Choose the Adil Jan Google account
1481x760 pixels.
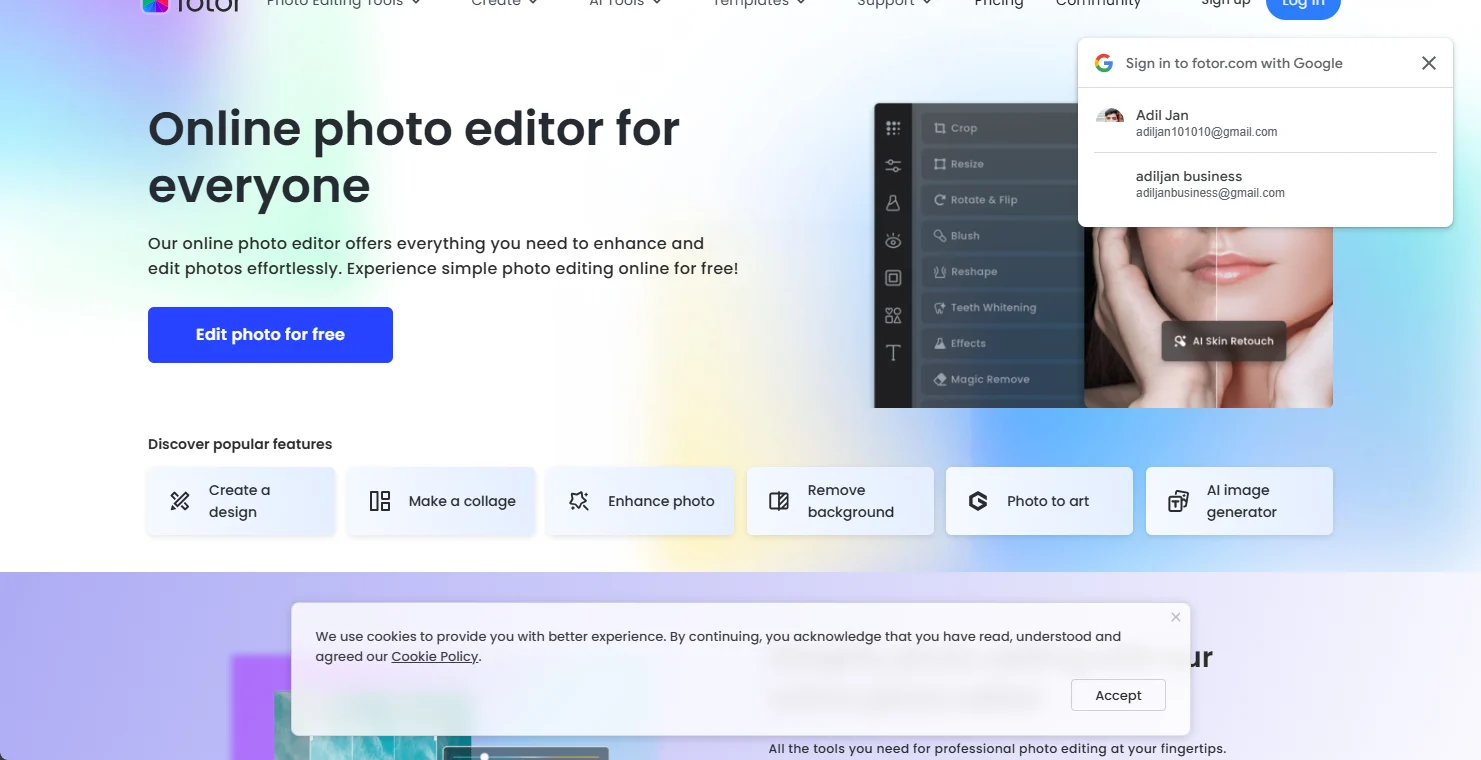point(1265,122)
